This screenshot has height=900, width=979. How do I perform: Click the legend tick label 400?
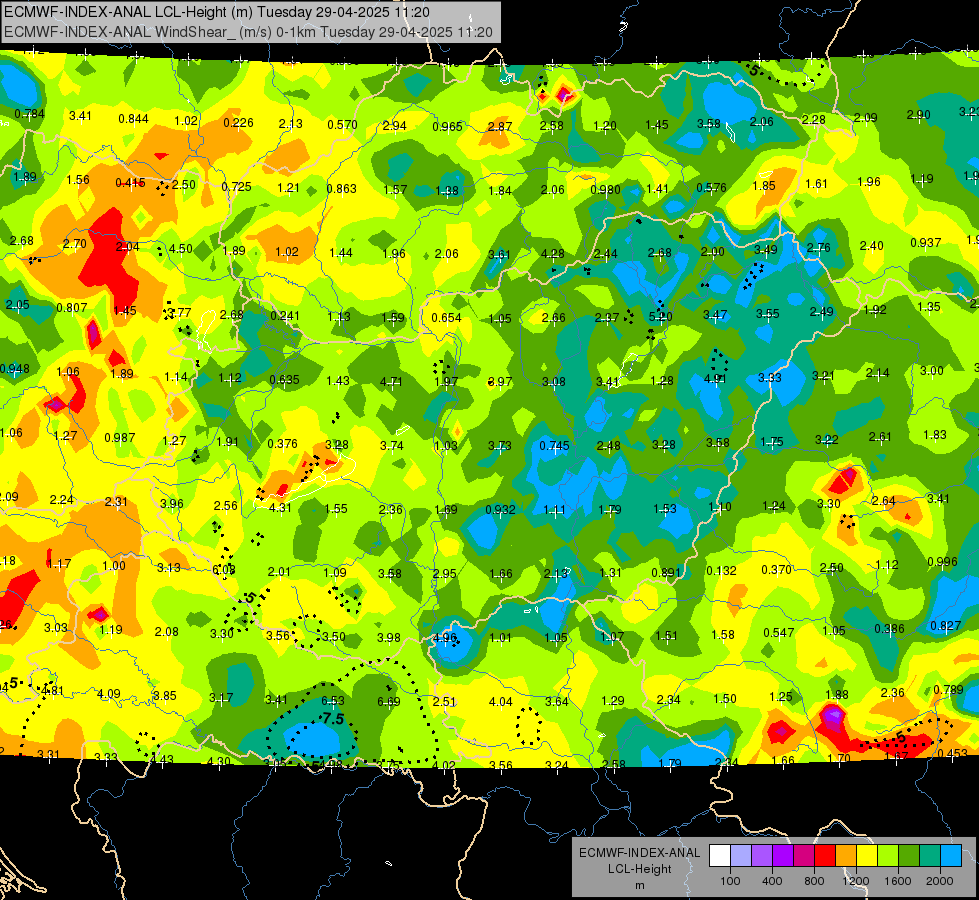click(x=772, y=881)
